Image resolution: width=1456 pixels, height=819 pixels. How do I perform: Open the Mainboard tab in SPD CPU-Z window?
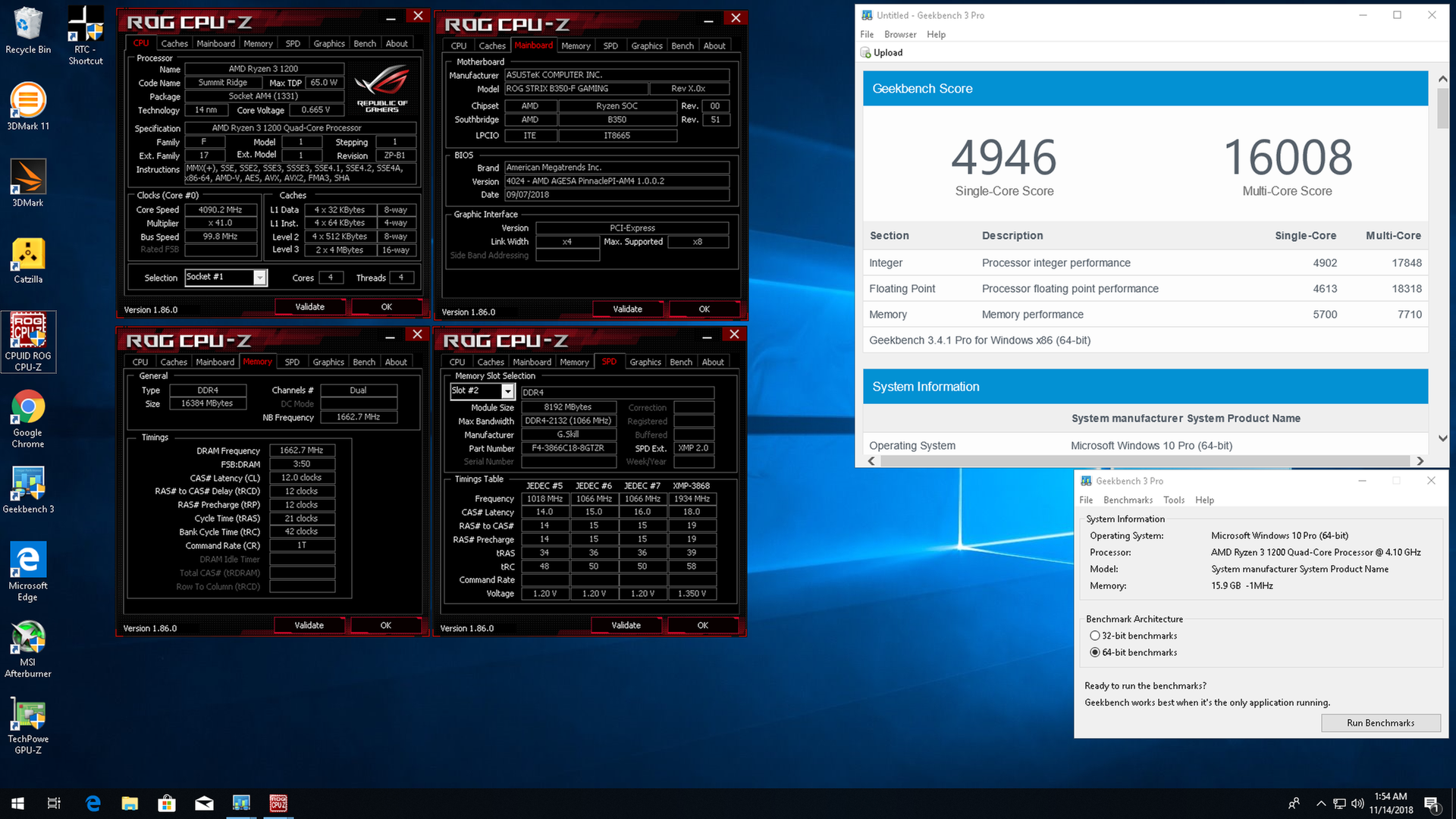(x=532, y=362)
